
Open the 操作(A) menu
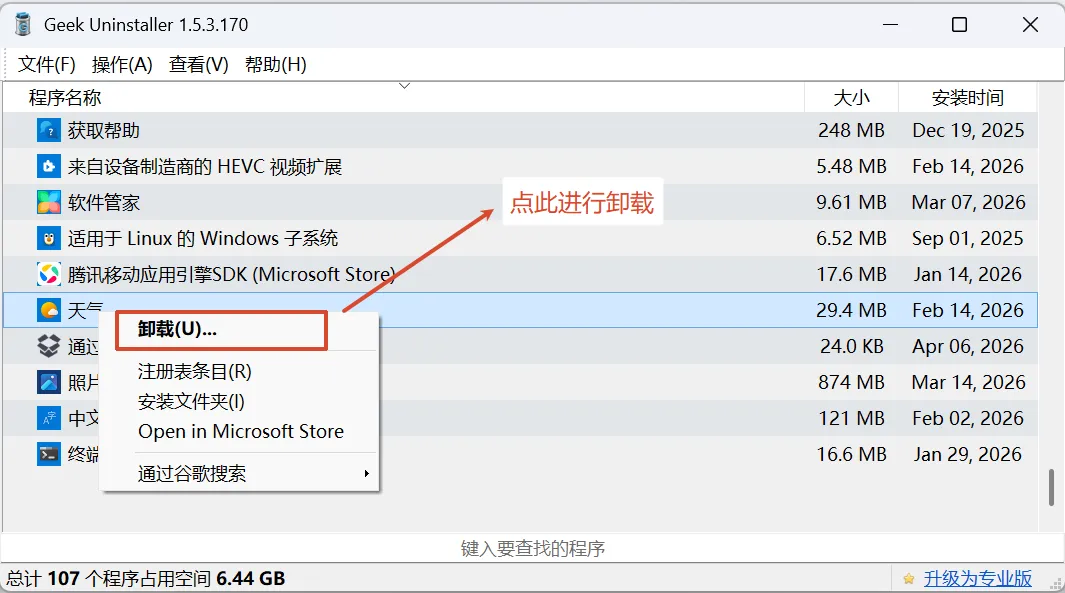point(122,65)
